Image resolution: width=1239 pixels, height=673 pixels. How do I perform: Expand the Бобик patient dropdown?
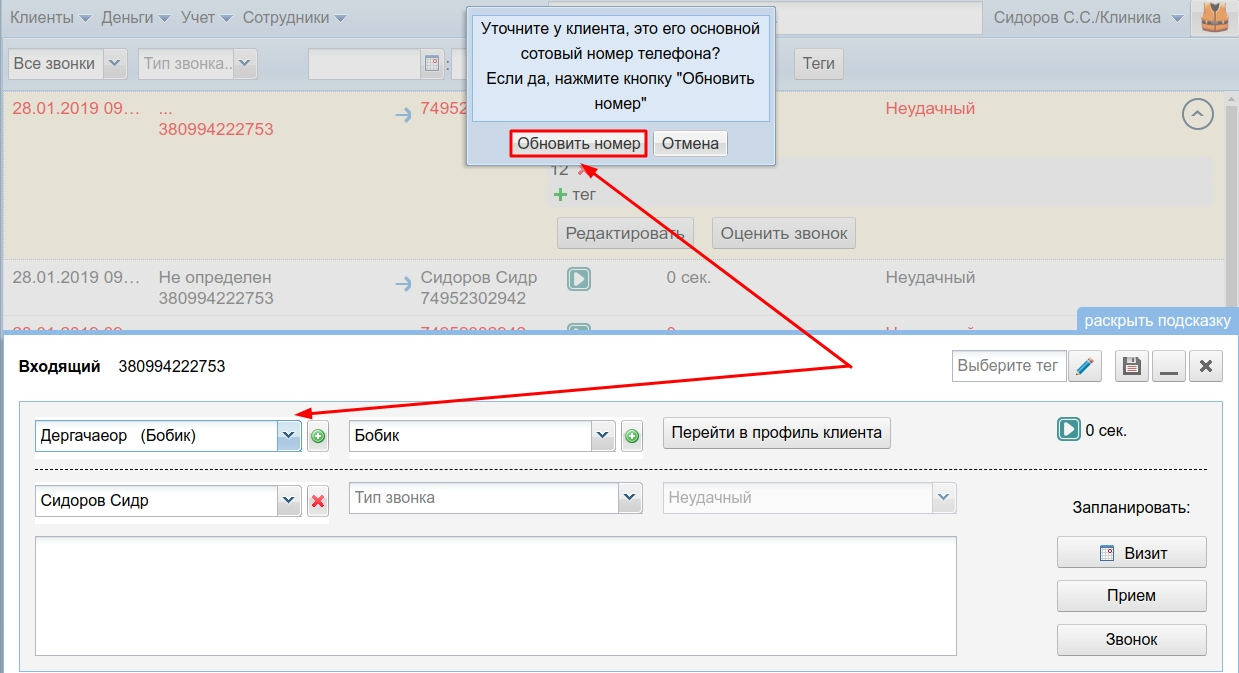click(602, 436)
